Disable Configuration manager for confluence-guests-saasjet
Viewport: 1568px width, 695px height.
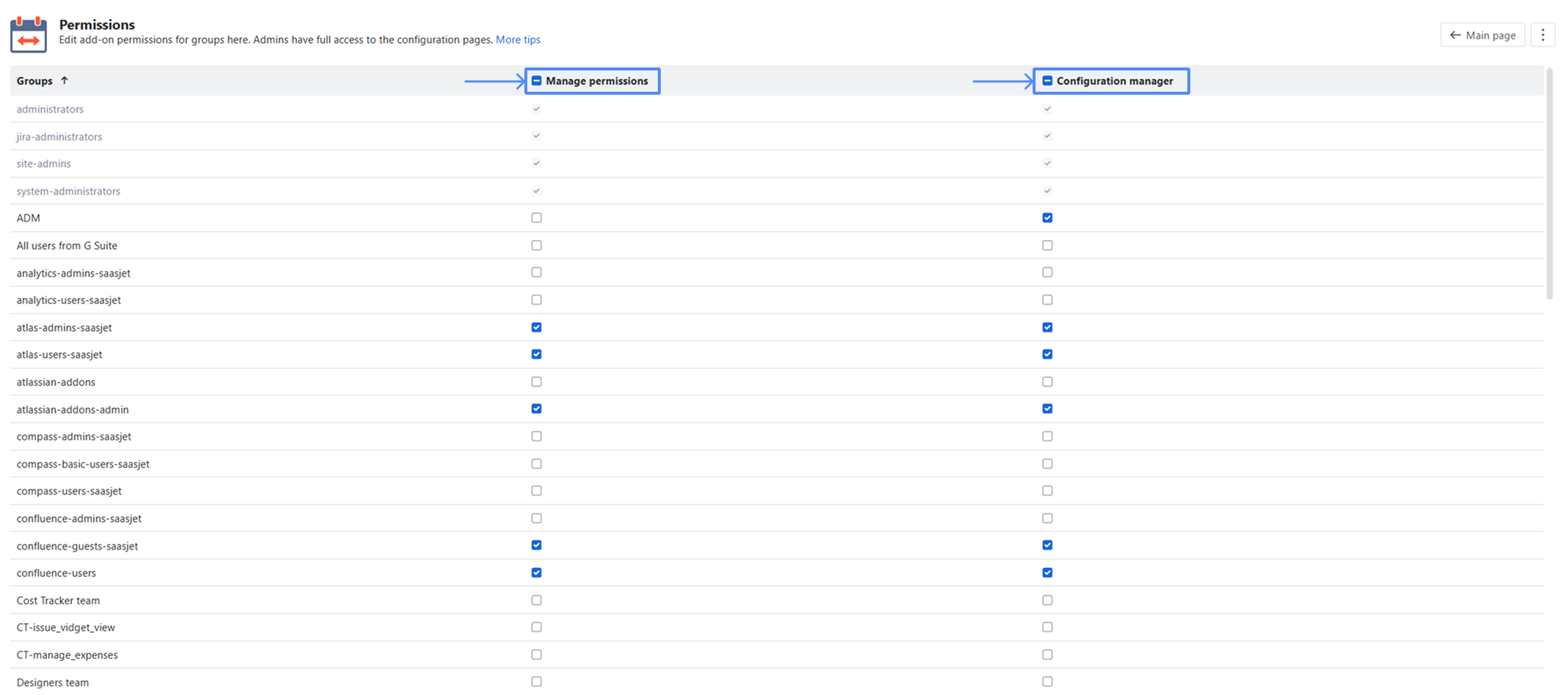tap(1047, 545)
